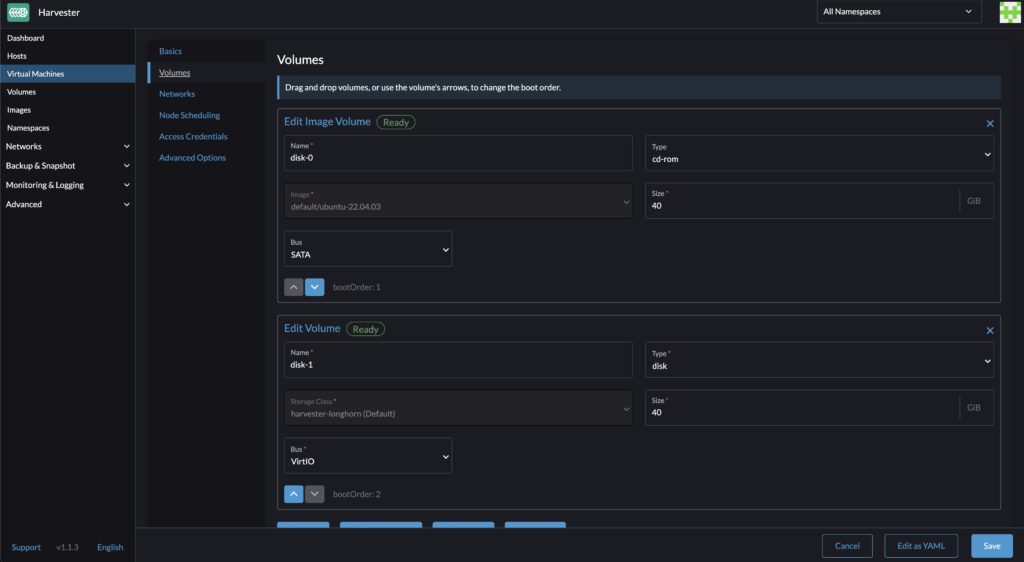
Task: Click disk-1 move down arrow
Action: click(315, 494)
